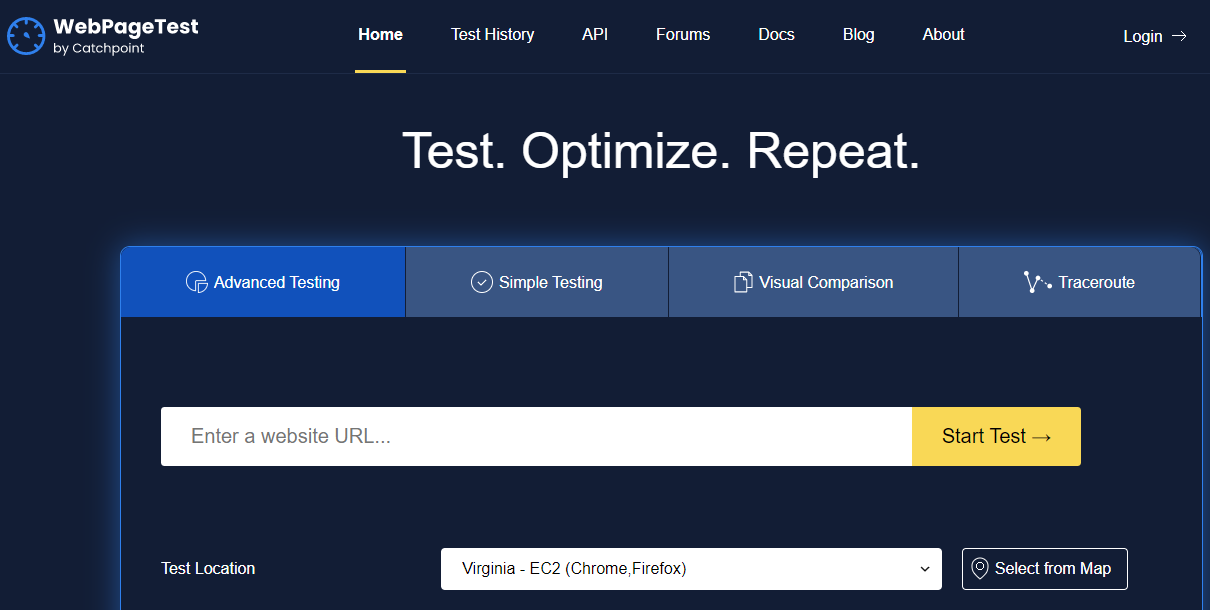
Task: Open the Forums navigation link
Action: tap(683, 34)
